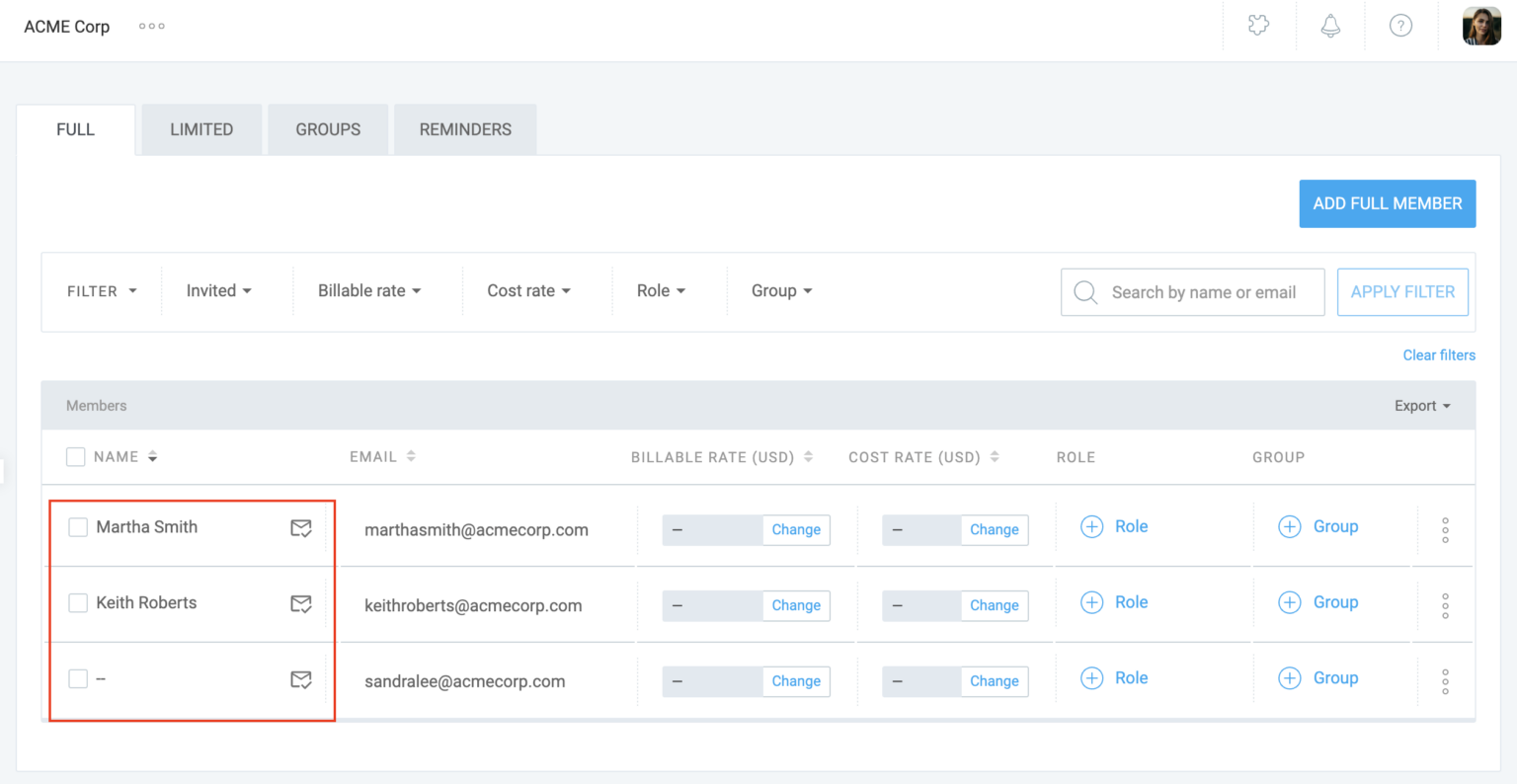Open the kebab menu for sandralee's row
Image resolution: width=1517 pixels, height=784 pixels.
(x=1445, y=681)
